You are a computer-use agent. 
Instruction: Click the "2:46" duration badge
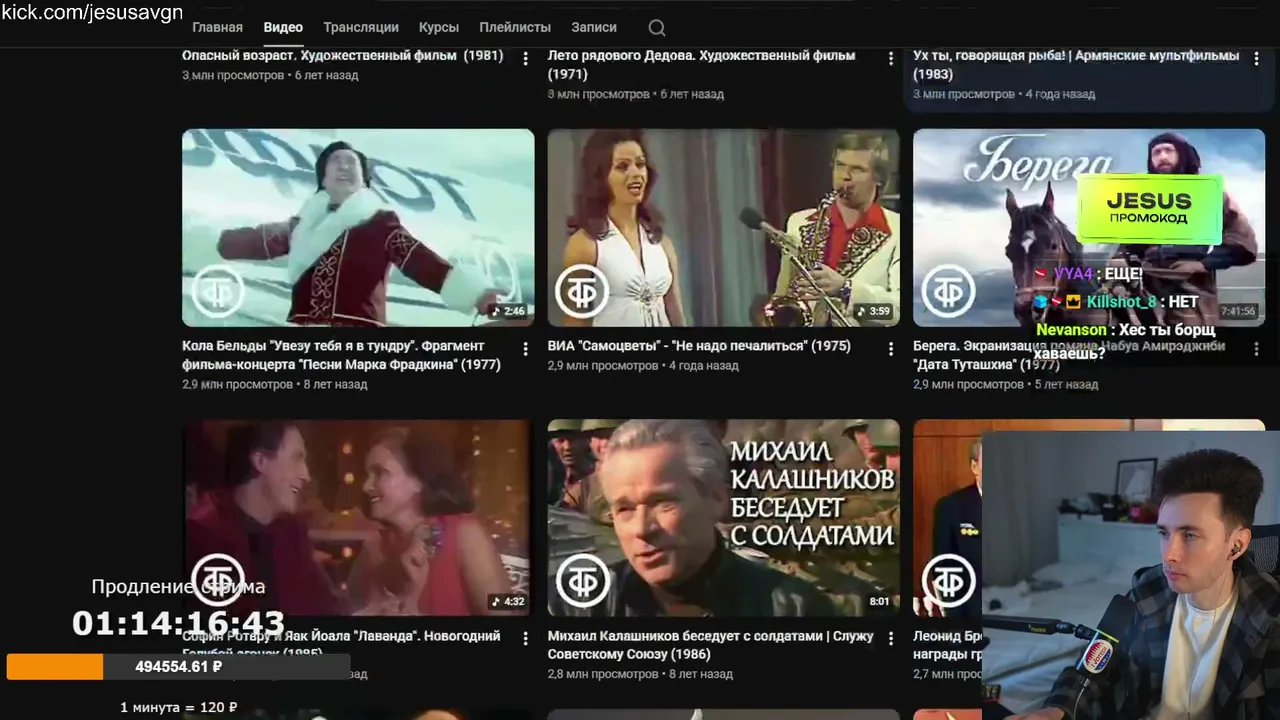pos(508,311)
